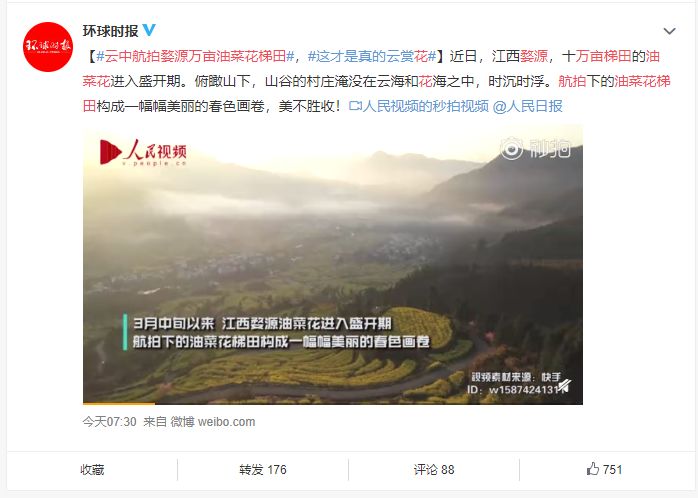Click the blue verified V badge
Screen dimensions: 698x498
[x=149, y=30]
